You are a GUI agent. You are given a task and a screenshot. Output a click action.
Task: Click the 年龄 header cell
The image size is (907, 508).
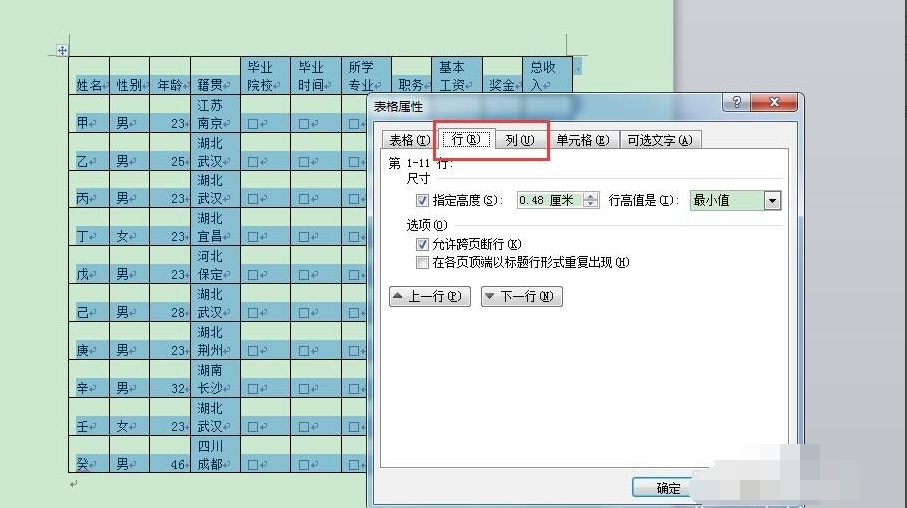click(x=170, y=75)
